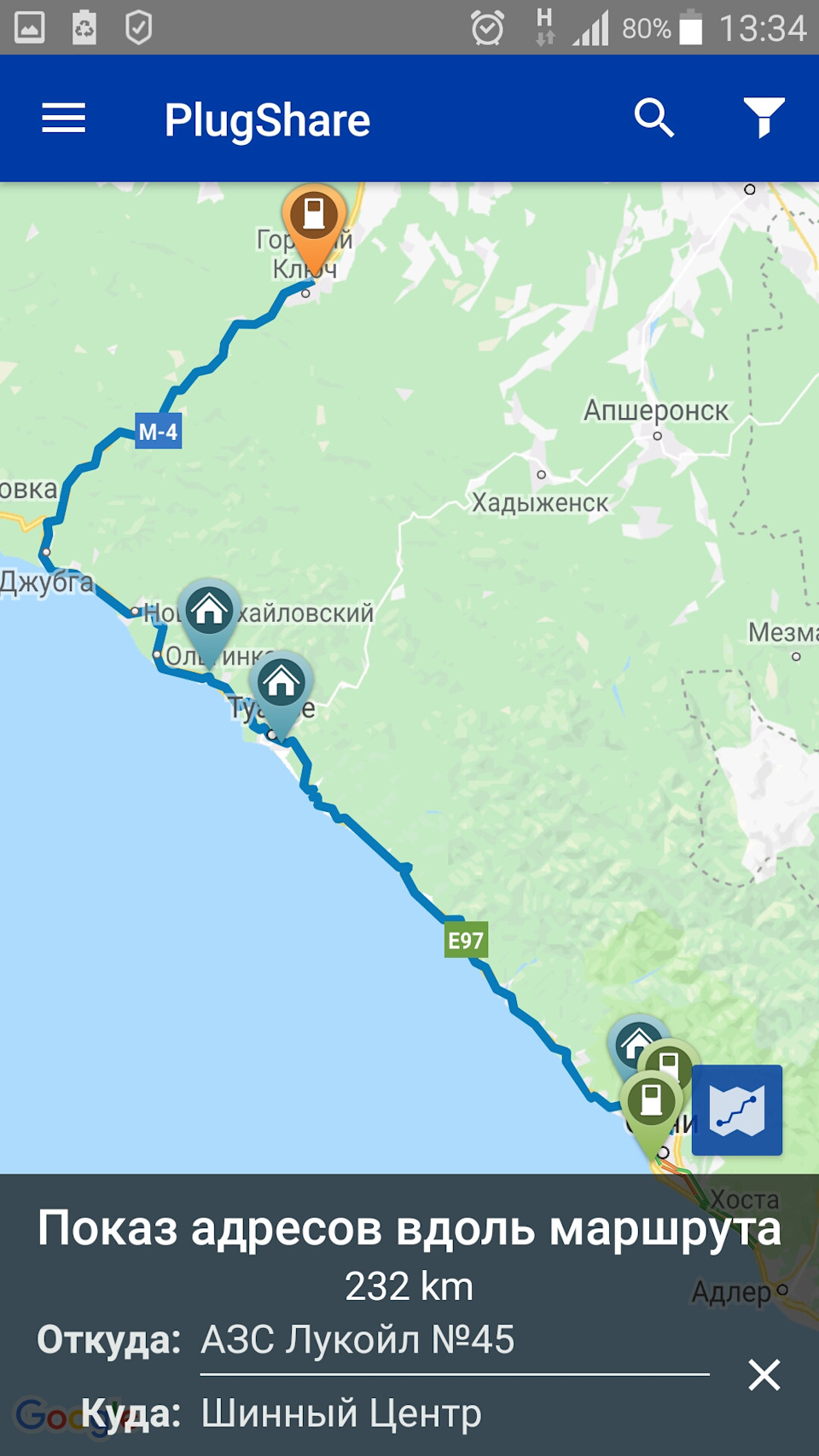Tap the Показ адресов вдоль маршрута heading
This screenshot has height=1456, width=819.
[x=409, y=1229]
